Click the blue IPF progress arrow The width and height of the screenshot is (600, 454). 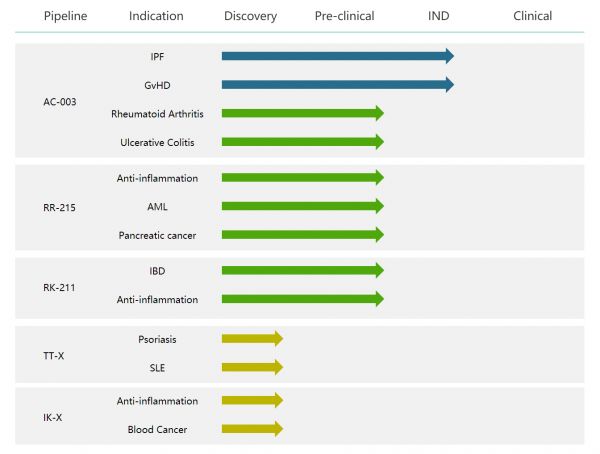[337, 56]
